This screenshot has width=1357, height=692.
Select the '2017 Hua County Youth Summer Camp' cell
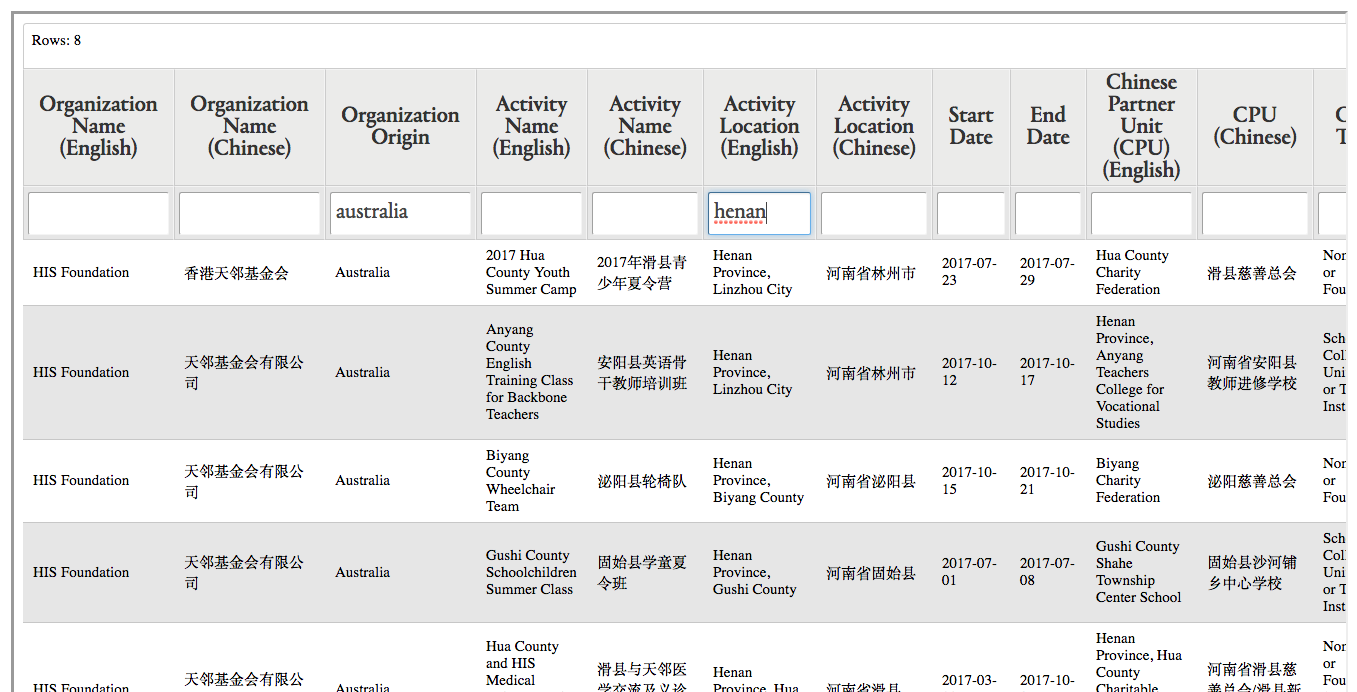pos(531,272)
